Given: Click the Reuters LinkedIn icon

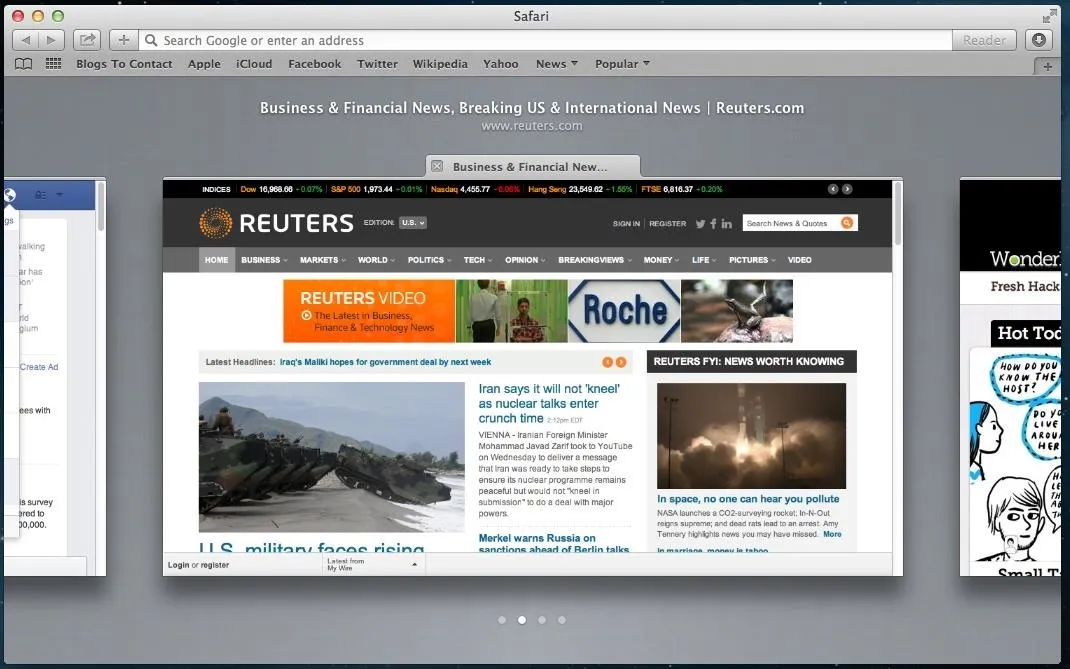Looking at the screenshot, I should point(726,223).
